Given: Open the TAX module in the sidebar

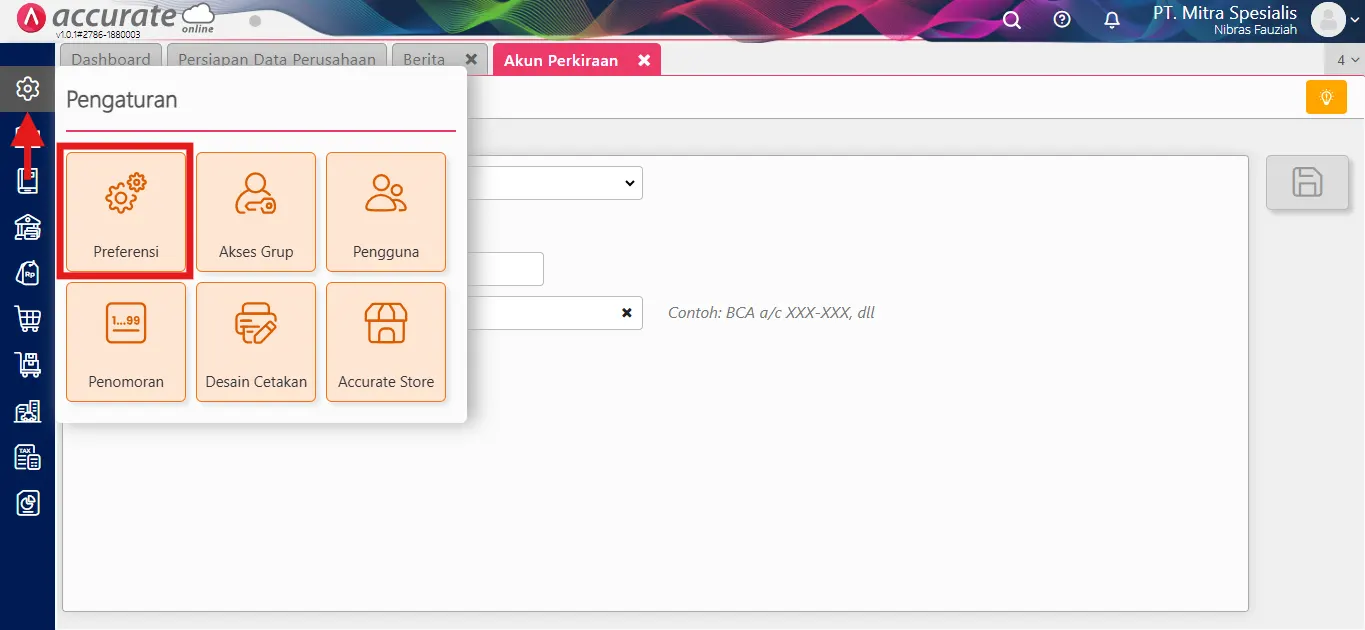Looking at the screenshot, I should pos(27,457).
